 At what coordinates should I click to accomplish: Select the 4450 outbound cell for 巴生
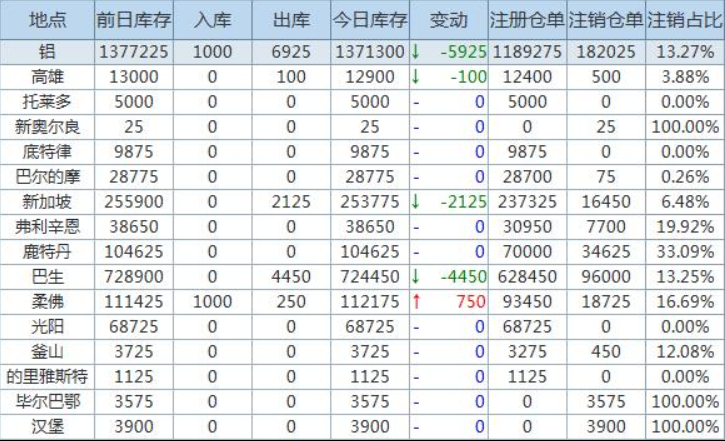click(291, 277)
